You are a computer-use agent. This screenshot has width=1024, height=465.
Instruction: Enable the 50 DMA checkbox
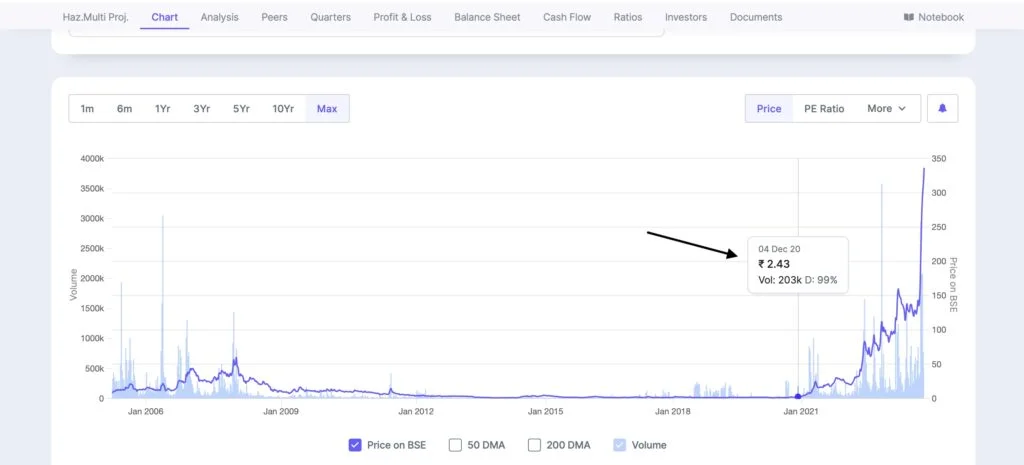[x=455, y=445]
